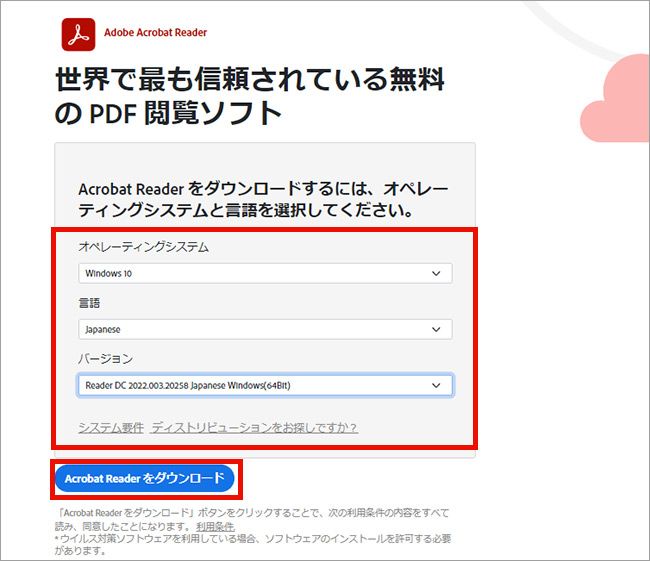Click the Adobe Acrobat Reader title text
This screenshot has height=561, width=650.
coord(155,32)
